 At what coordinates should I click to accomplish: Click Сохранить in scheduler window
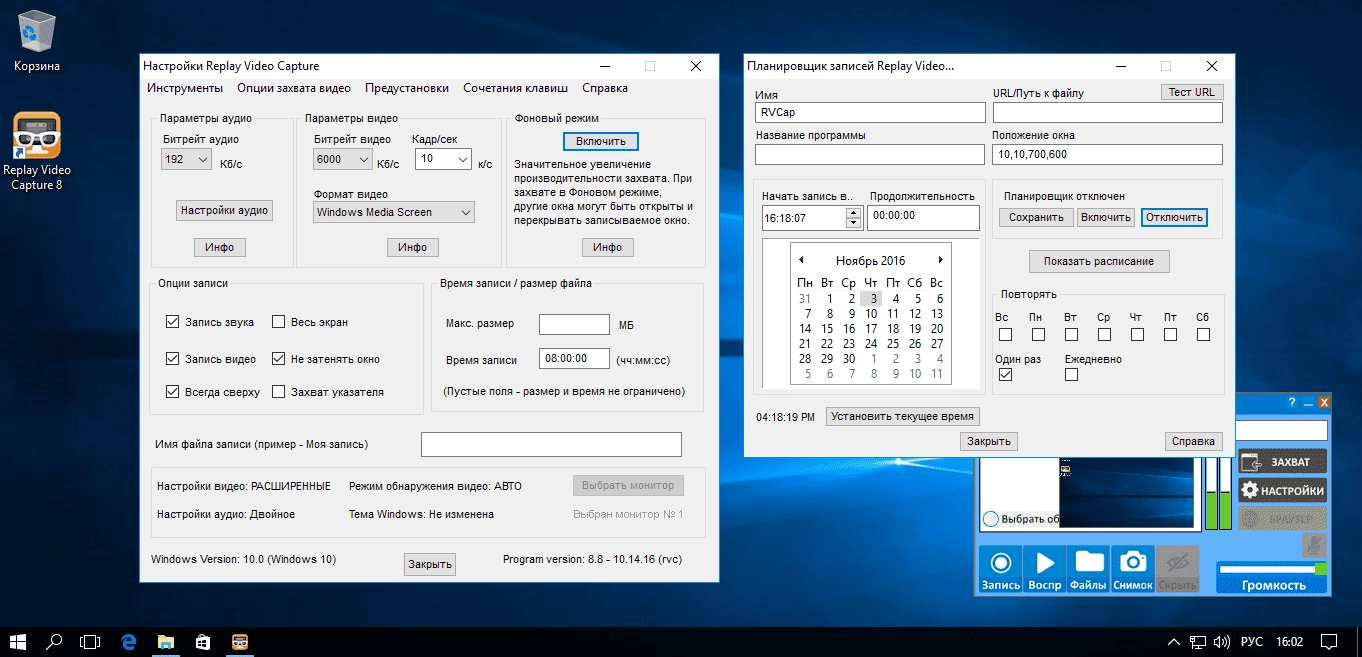tap(1036, 217)
